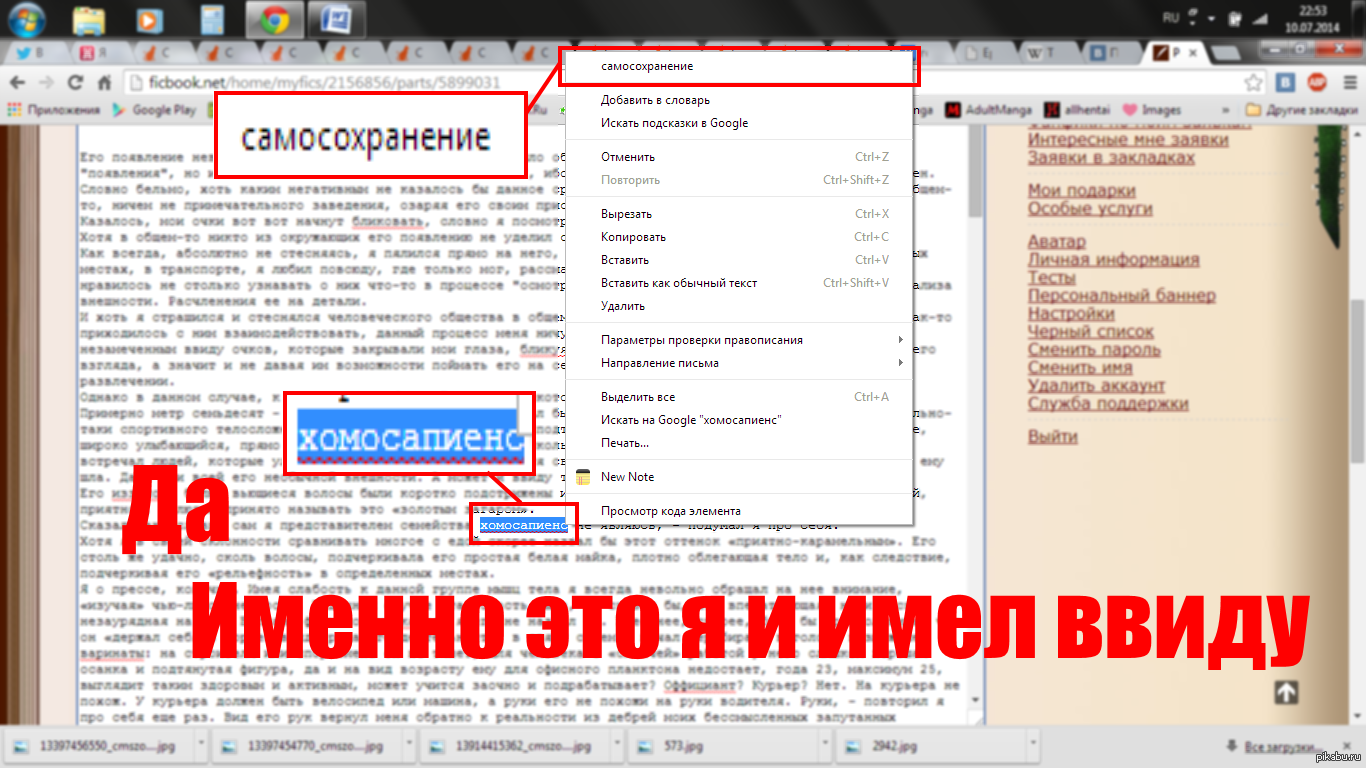Click the "Выйти" logout link
This screenshot has height=768, width=1366.
1053,437
